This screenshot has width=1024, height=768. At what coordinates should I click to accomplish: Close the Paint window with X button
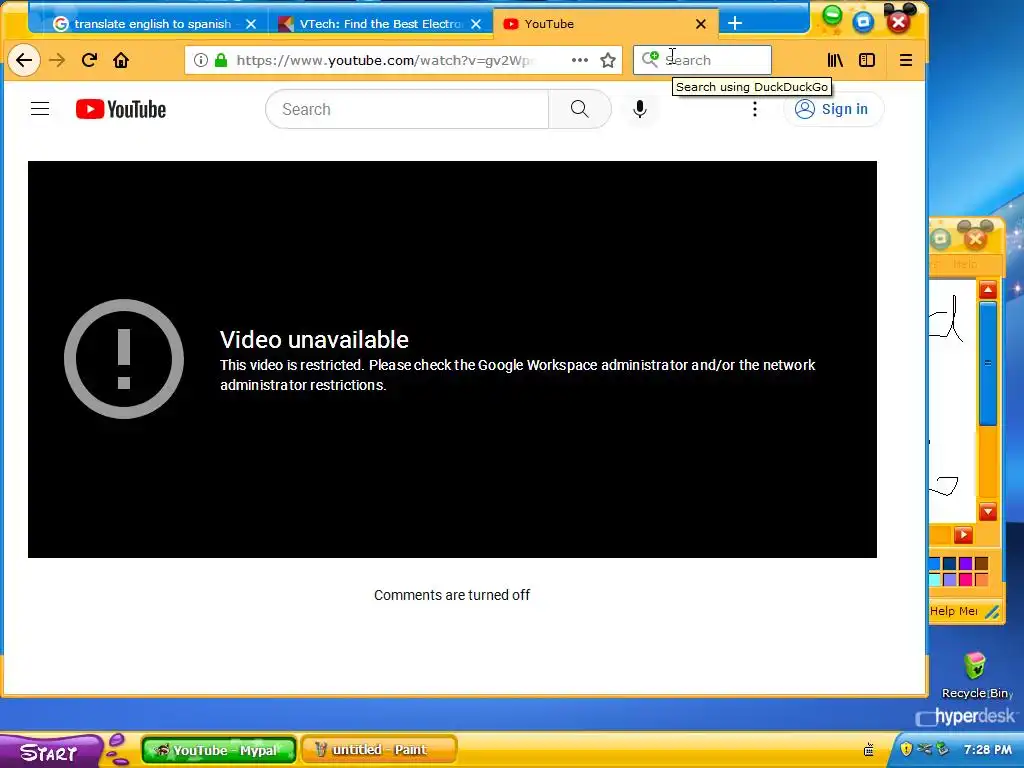click(975, 240)
